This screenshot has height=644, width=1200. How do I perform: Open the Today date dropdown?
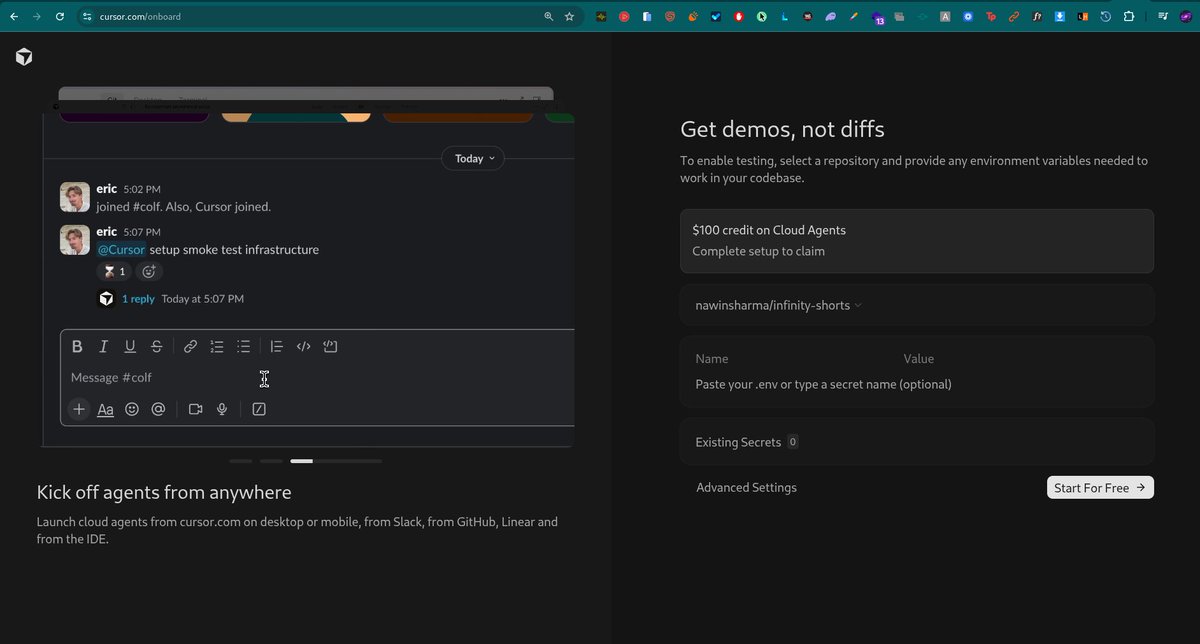[x=473, y=159]
